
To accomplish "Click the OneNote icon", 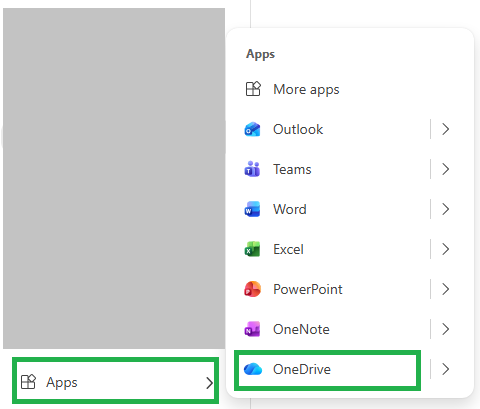I will [x=252, y=329].
